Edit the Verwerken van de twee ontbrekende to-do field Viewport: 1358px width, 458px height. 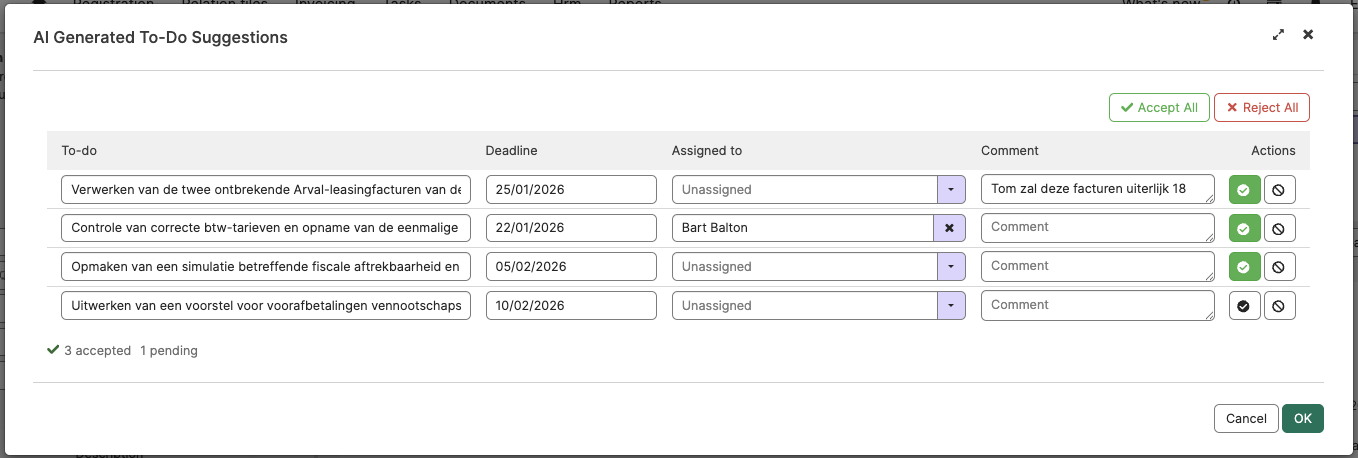pyautogui.click(x=266, y=189)
